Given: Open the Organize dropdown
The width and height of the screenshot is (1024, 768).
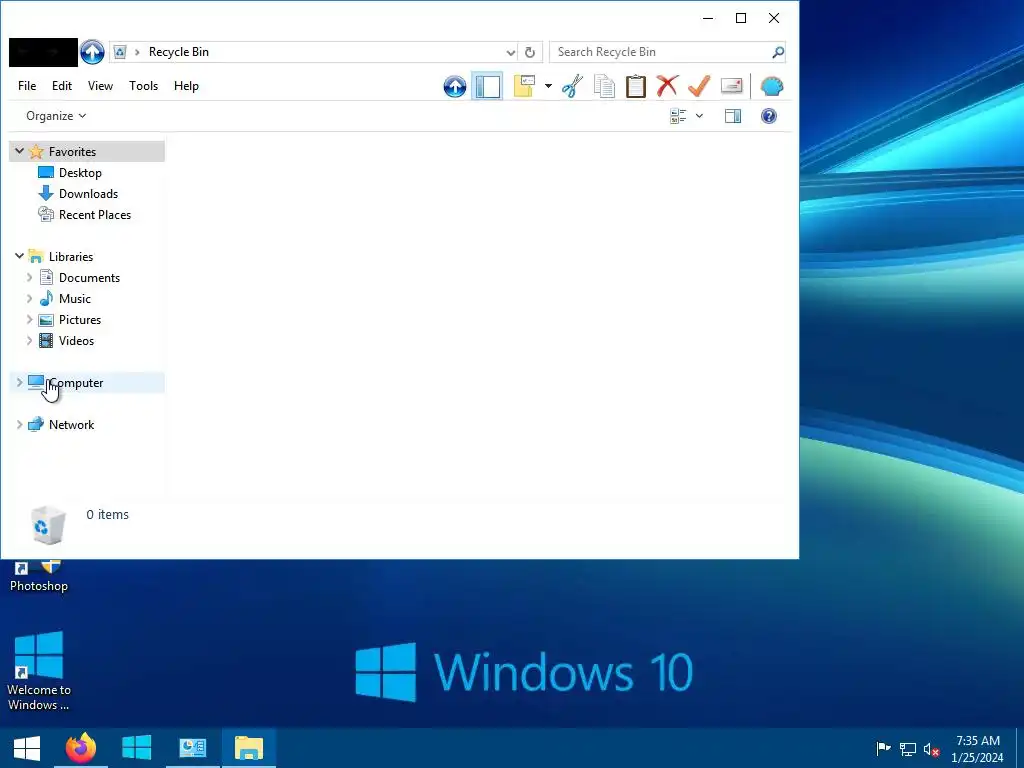Looking at the screenshot, I should pyautogui.click(x=56, y=116).
